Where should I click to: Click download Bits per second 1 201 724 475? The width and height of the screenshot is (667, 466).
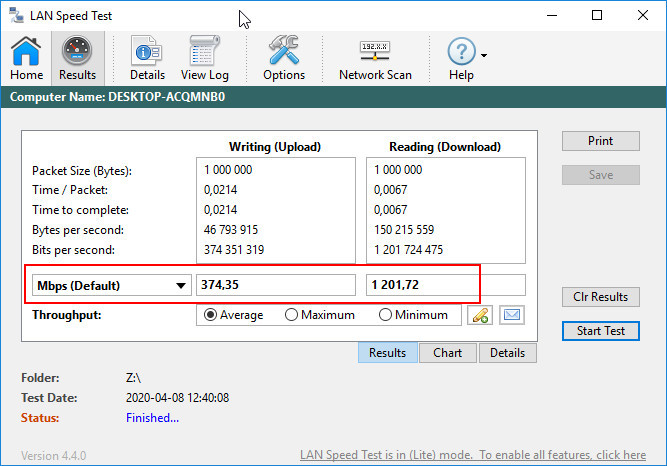[408, 250]
